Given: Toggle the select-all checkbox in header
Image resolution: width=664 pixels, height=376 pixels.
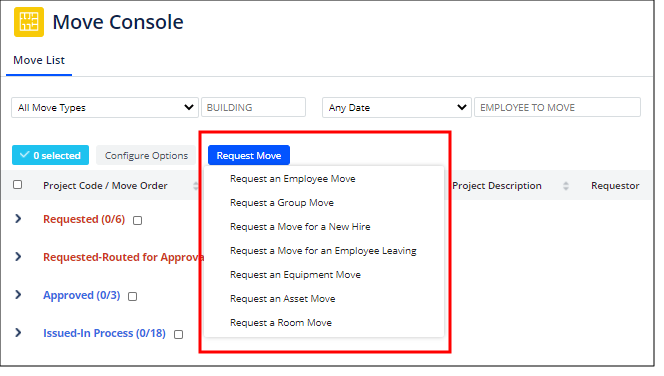Looking at the screenshot, I should 17,185.
